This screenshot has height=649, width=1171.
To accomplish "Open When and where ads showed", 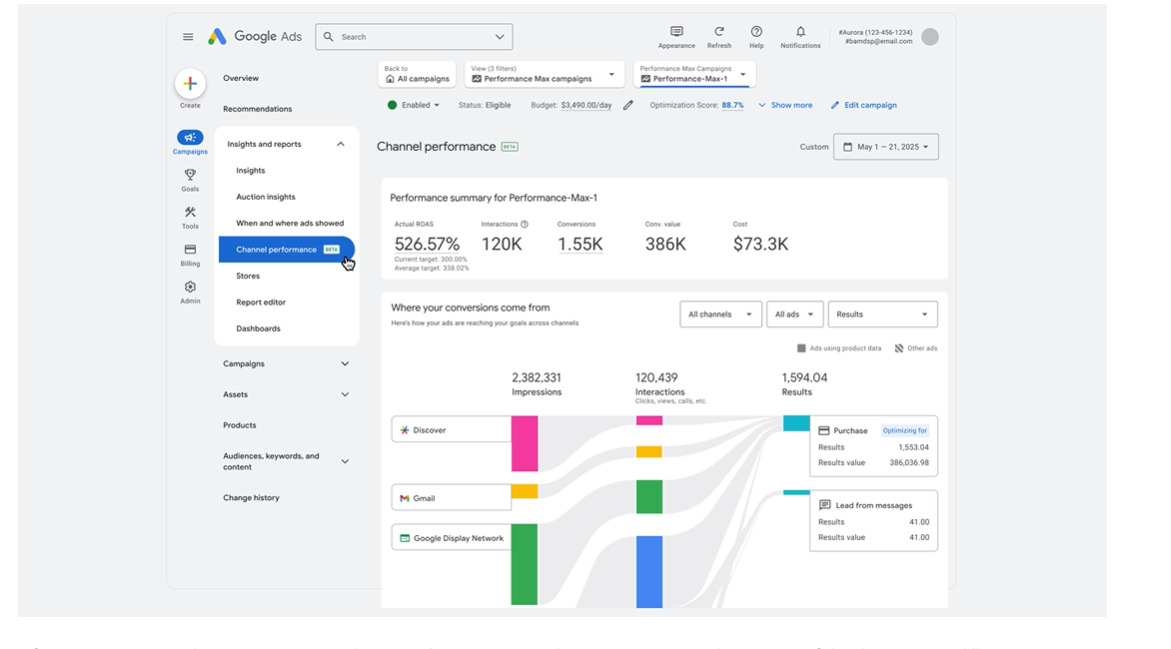I will (290, 223).
